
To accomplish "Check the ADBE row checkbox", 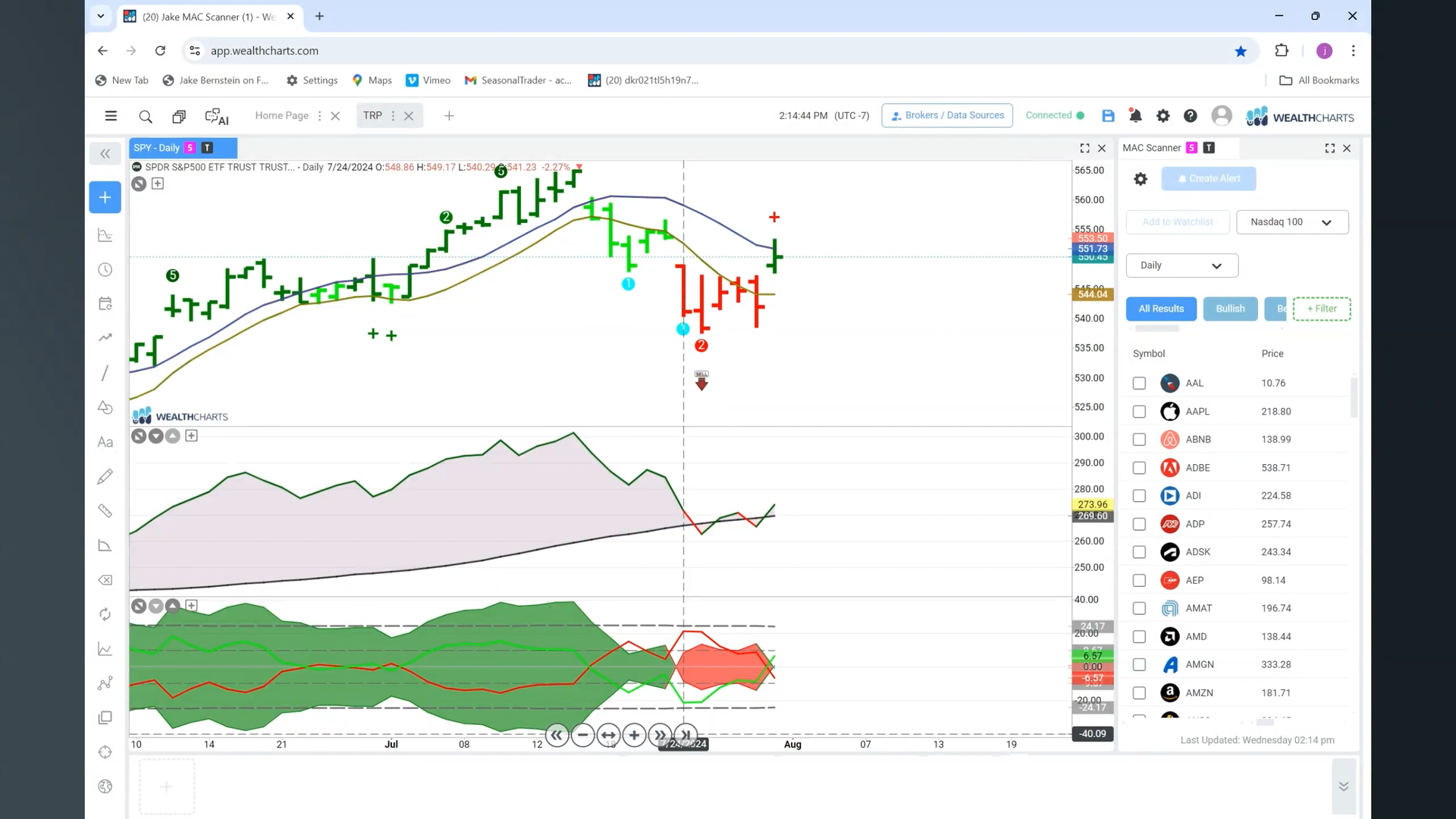I will pyautogui.click(x=1139, y=468).
